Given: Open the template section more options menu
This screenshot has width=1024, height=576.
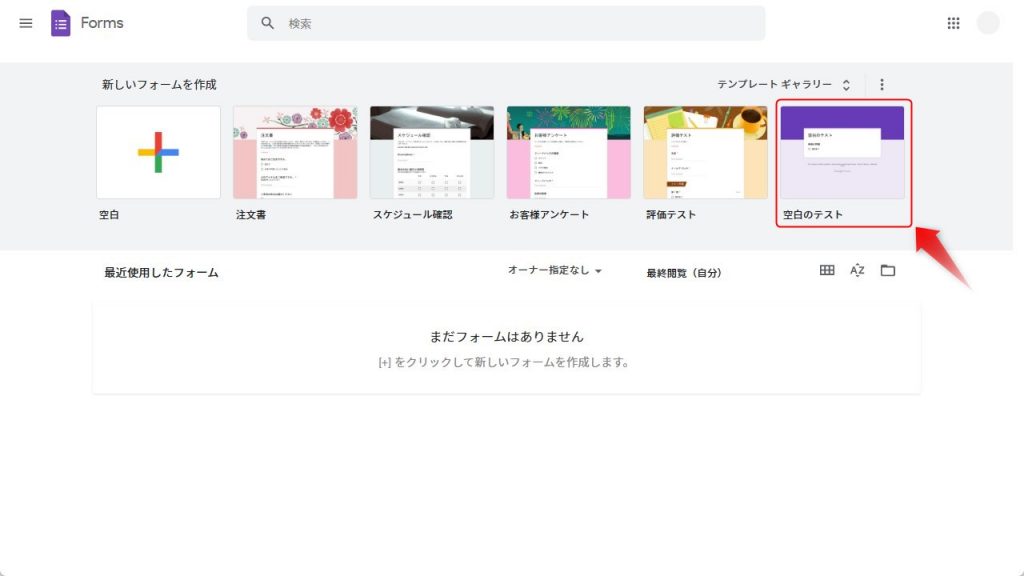Looking at the screenshot, I should point(882,84).
